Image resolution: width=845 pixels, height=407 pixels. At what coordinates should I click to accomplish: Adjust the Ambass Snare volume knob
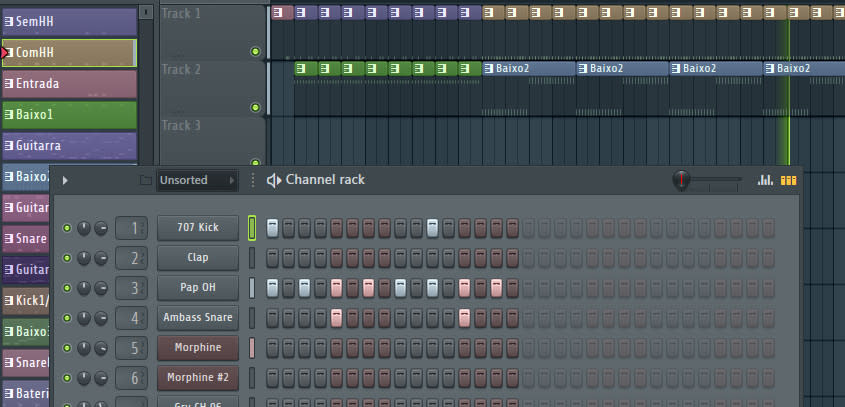point(101,318)
